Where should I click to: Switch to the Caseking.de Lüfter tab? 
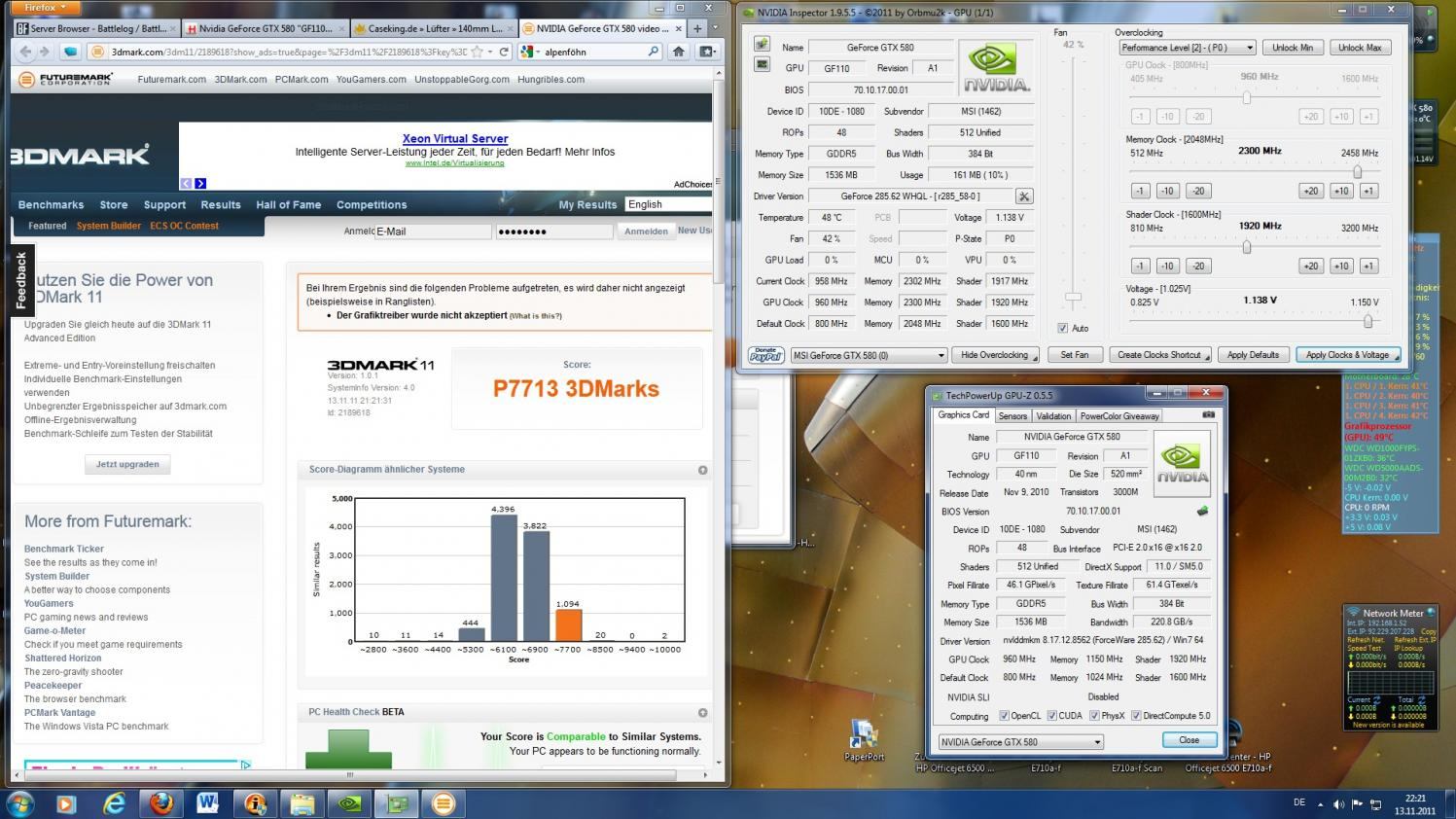coord(432,28)
